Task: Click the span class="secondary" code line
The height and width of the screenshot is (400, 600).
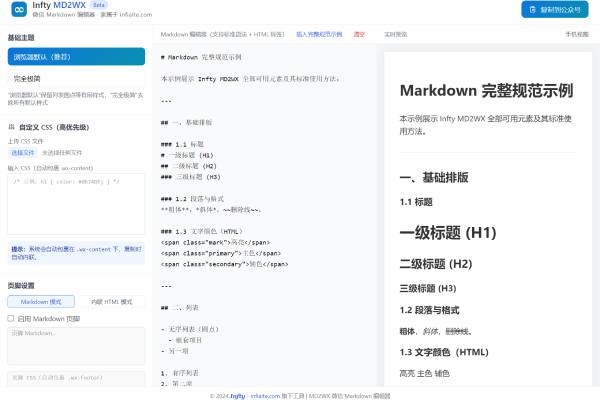Action: (225, 264)
